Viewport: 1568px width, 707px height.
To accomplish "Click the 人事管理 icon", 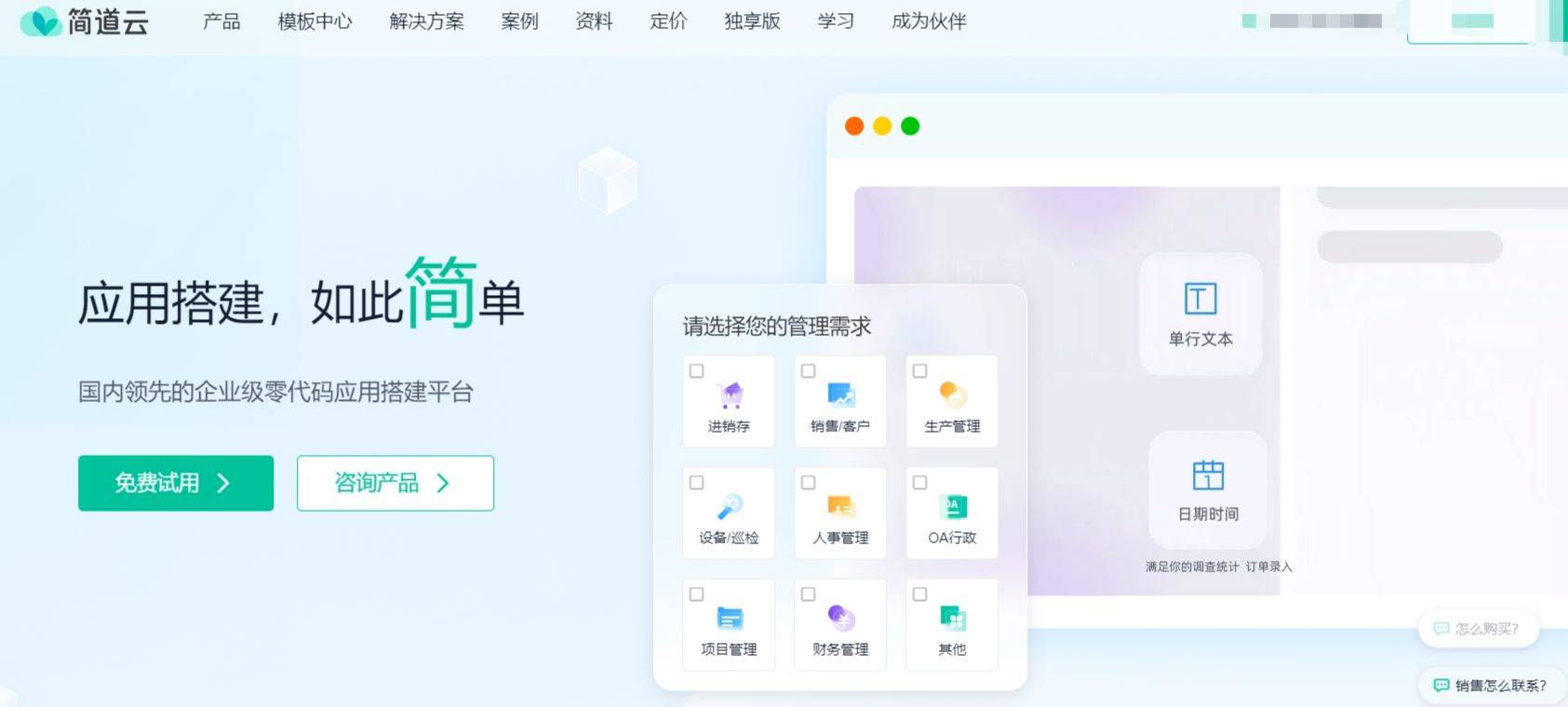I will coord(841,507).
